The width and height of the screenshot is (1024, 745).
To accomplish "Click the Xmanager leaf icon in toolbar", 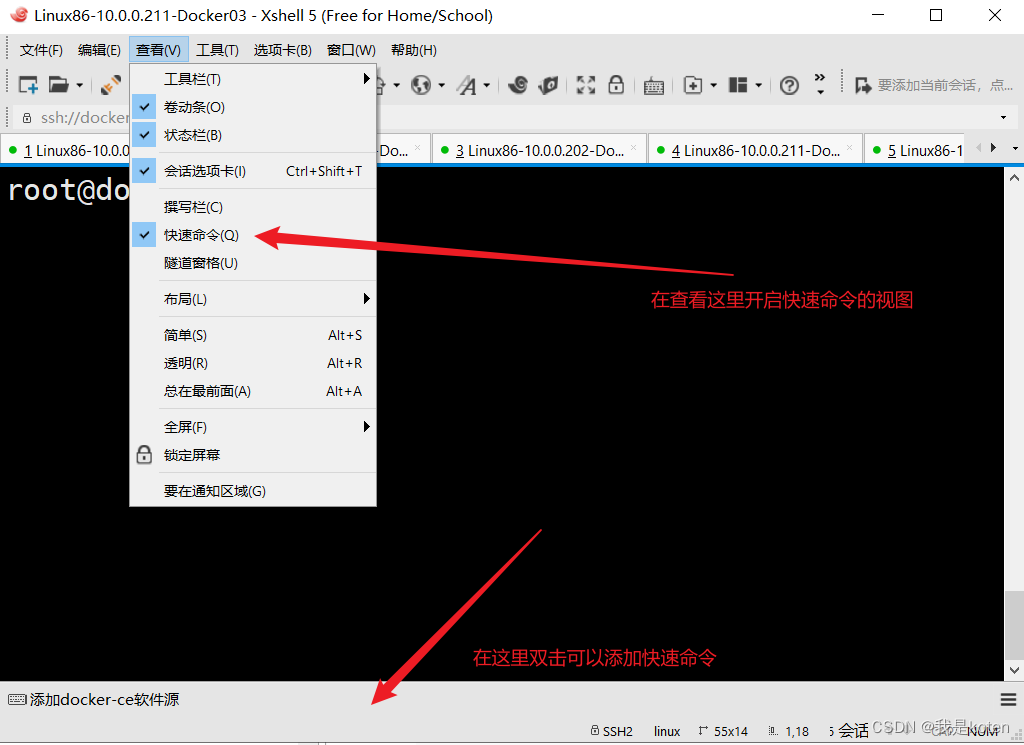I will 548,85.
